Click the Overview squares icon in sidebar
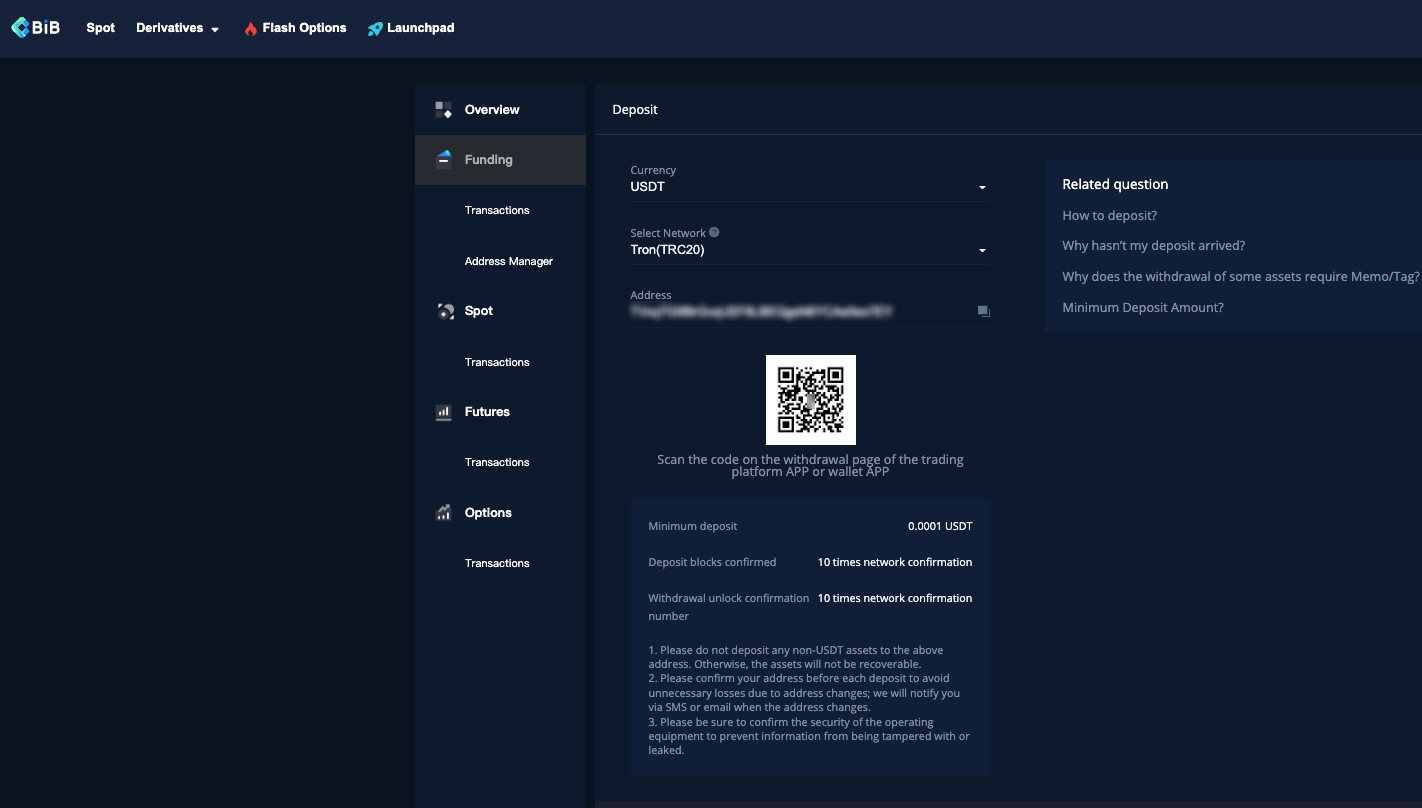Viewport: 1422px width, 808px height. coord(444,110)
